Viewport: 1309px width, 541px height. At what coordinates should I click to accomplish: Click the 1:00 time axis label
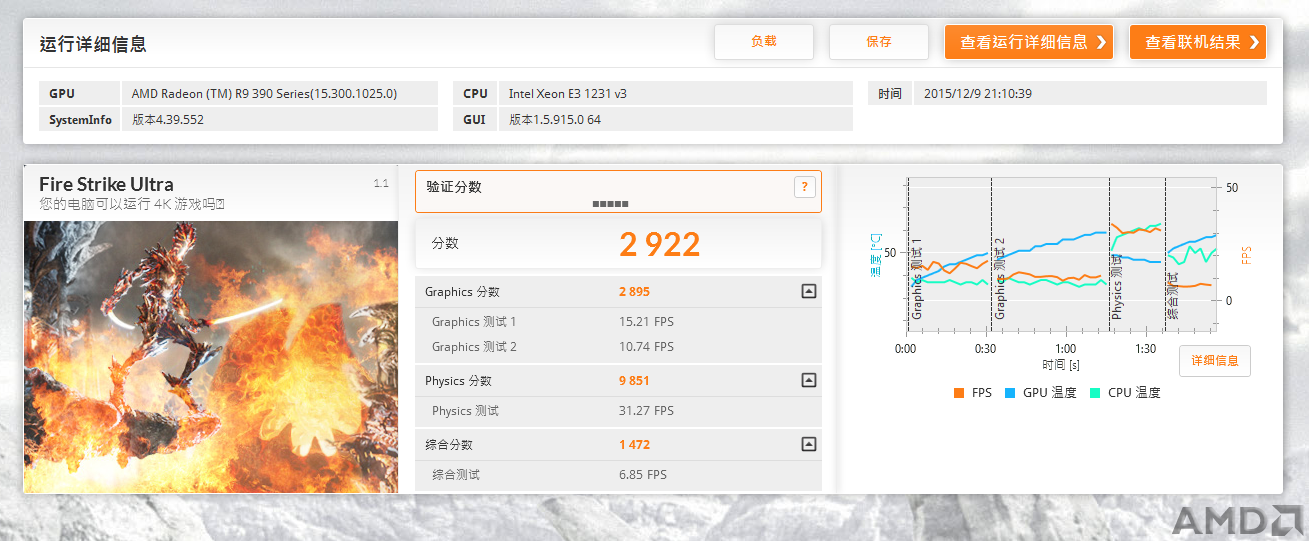pyautogui.click(x=1065, y=349)
